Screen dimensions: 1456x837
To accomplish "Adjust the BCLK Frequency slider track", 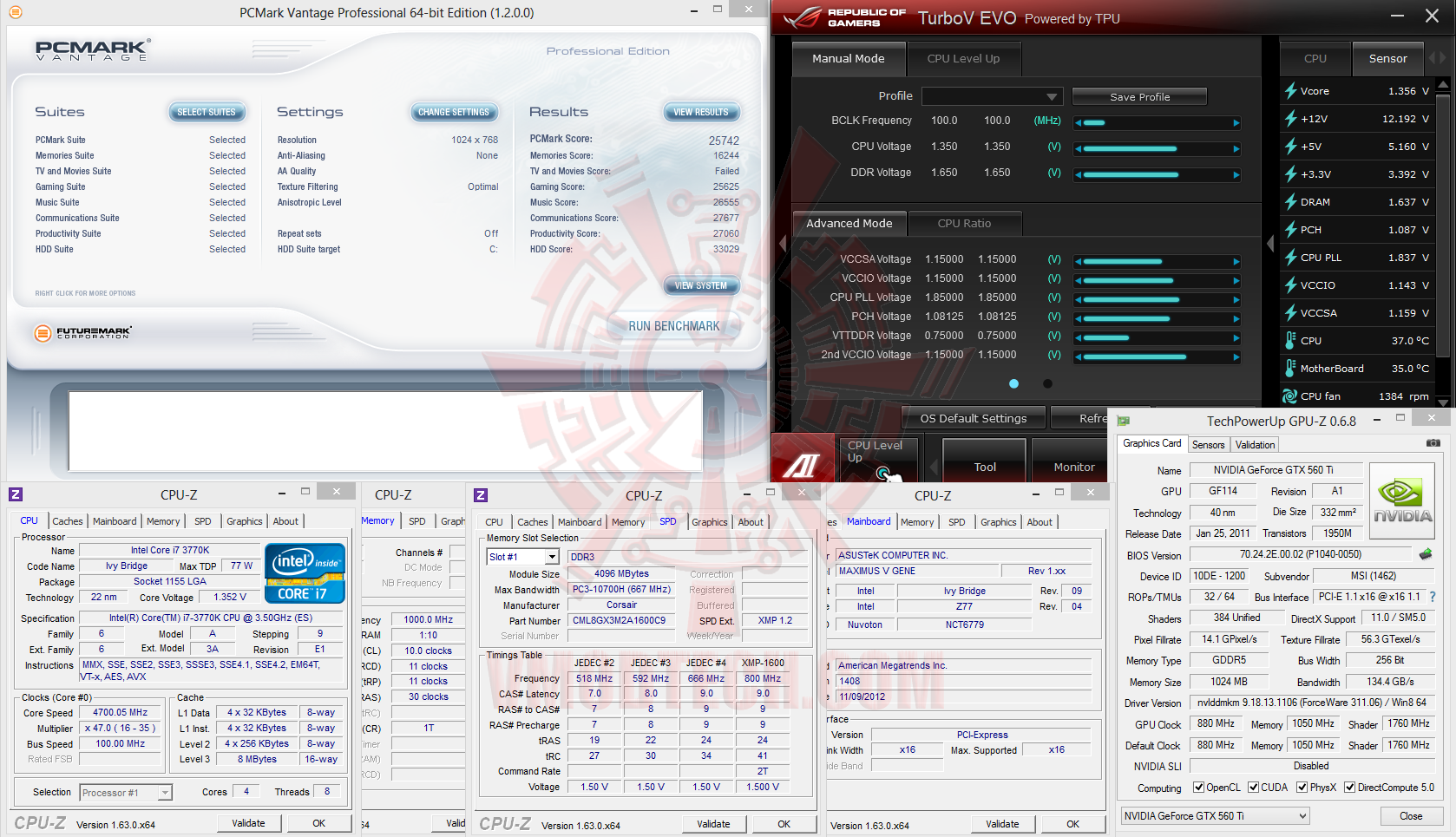I will click(x=1158, y=122).
